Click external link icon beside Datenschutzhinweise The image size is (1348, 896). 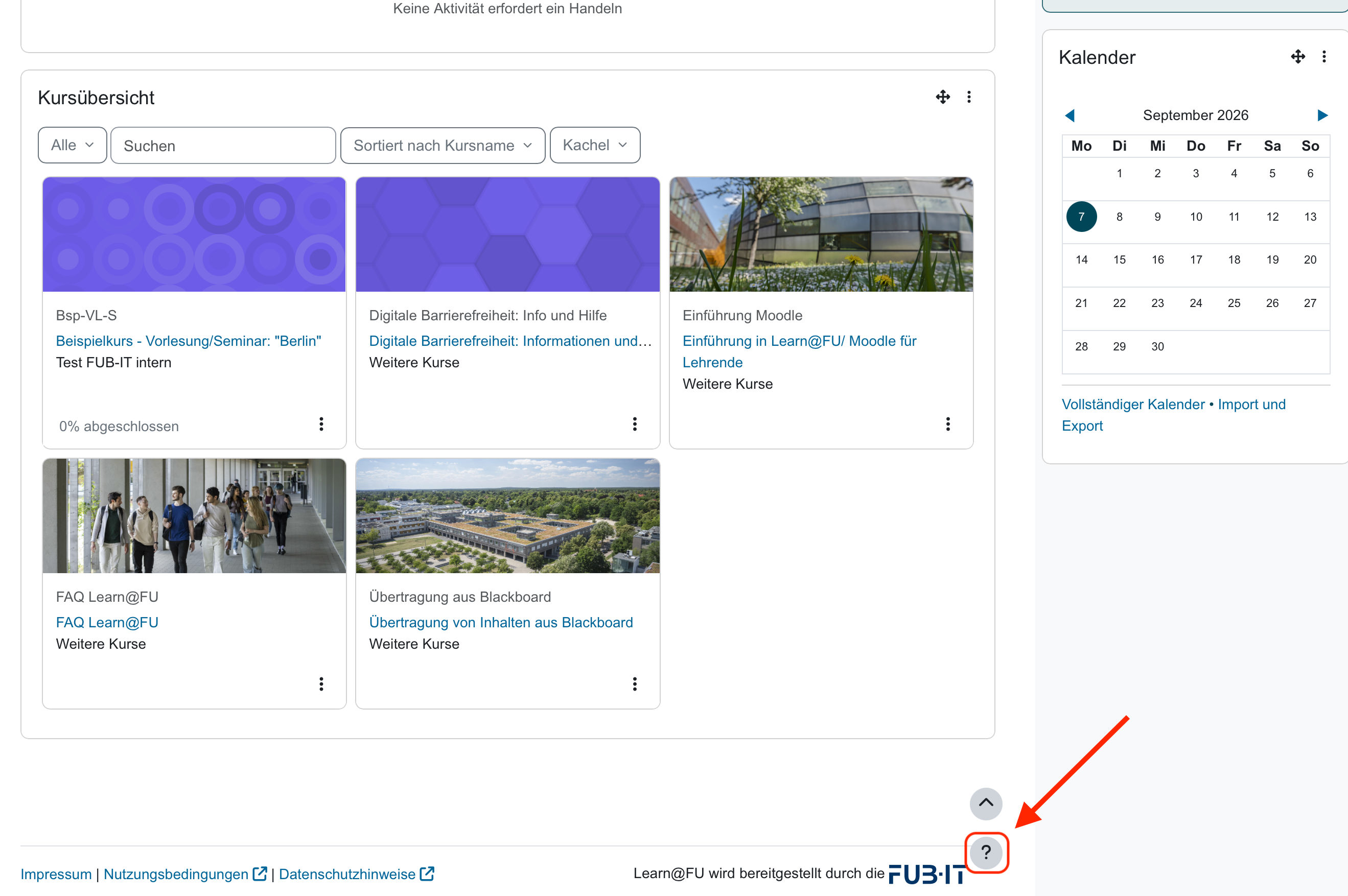tap(427, 874)
